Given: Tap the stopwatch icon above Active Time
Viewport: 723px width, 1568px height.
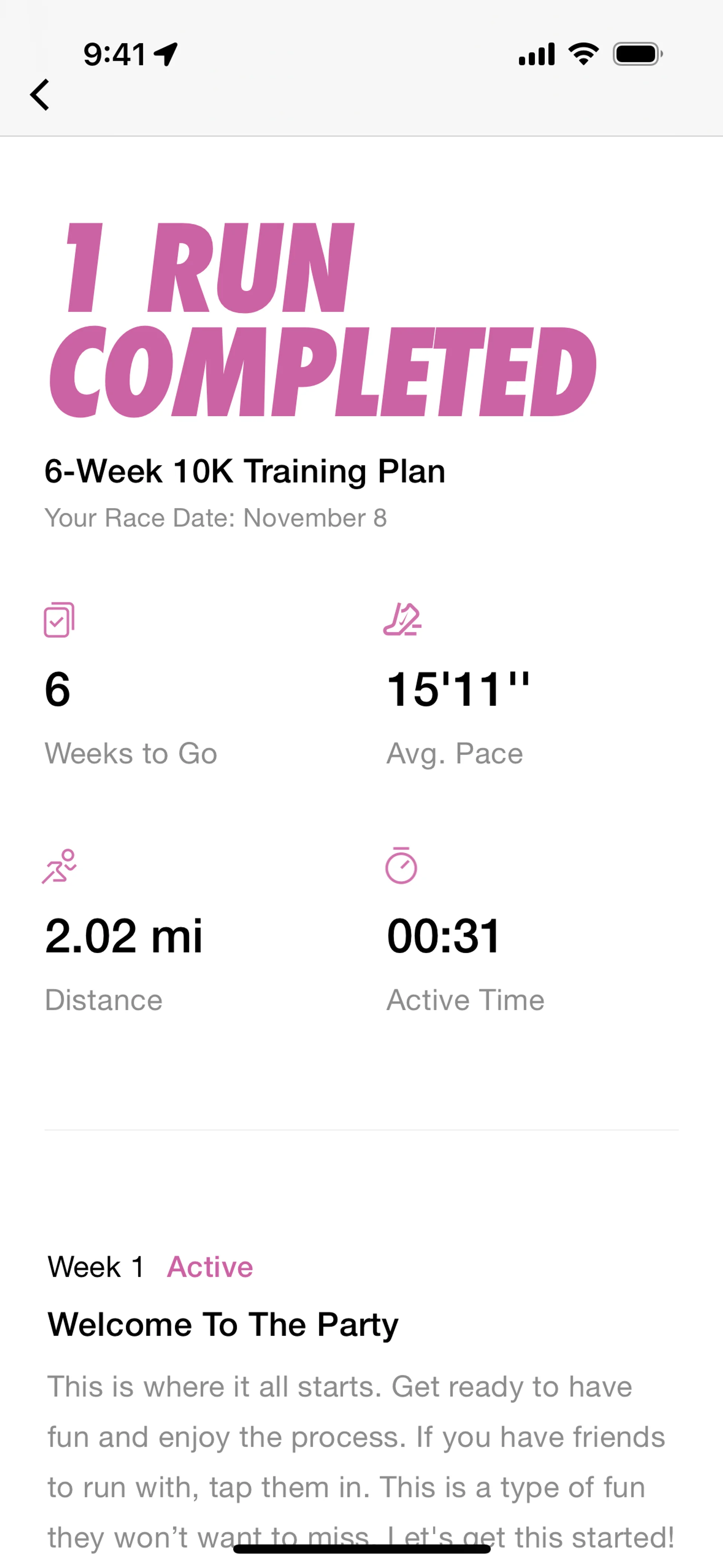Looking at the screenshot, I should (x=401, y=866).
